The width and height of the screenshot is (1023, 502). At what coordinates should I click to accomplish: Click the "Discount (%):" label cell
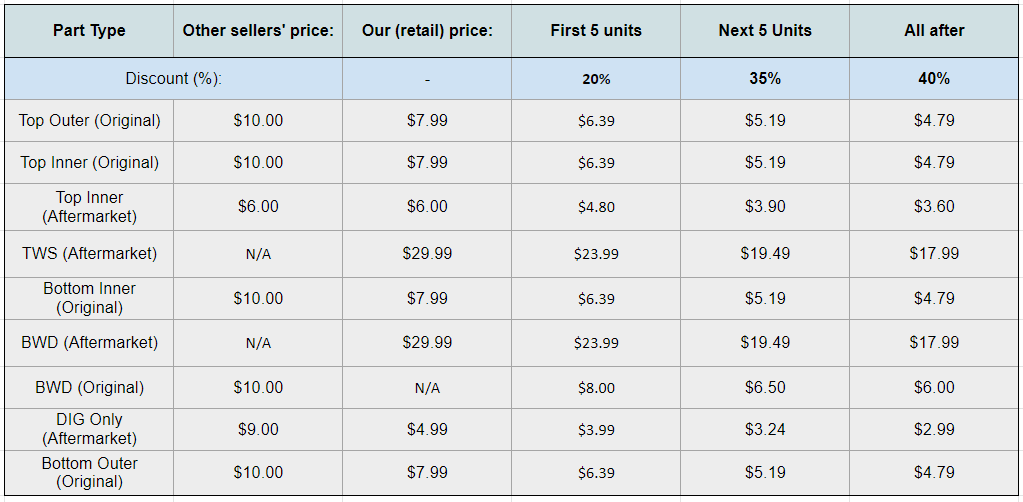point(174,78)
